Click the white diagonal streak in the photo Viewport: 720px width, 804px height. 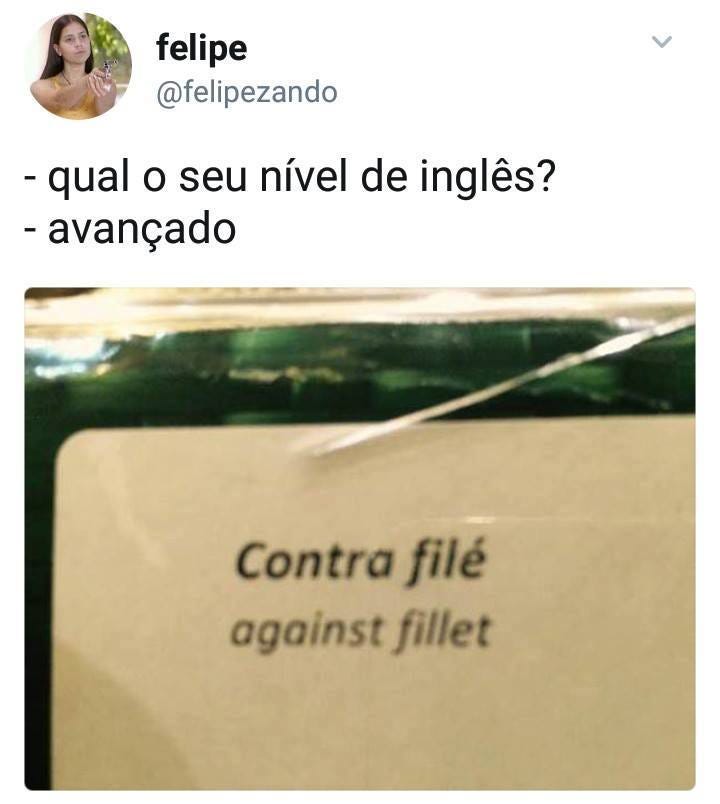(x=503, y=385)
